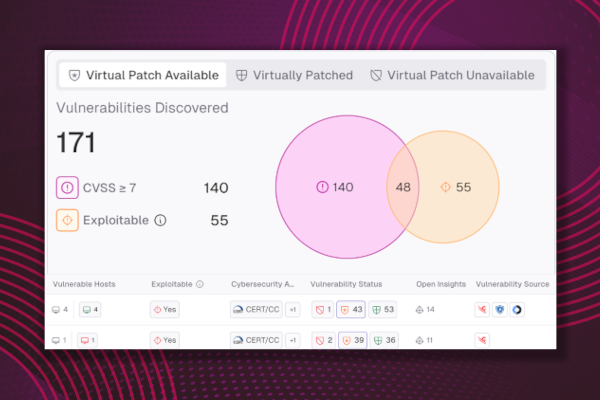Click the CVSS count value 140 in legend
The width and height of the screenshot is (600, 400).
[x=216, y=188]
